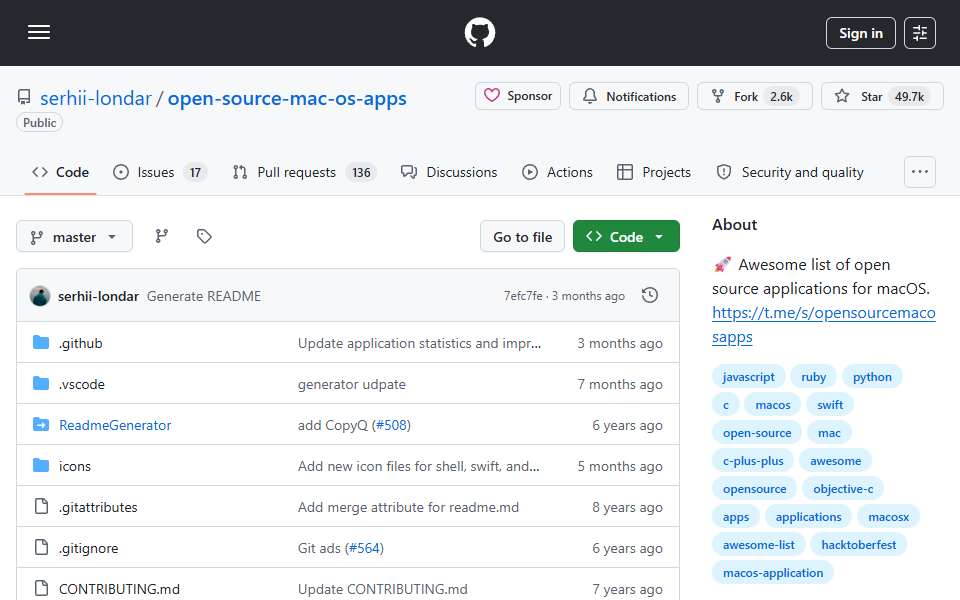Image resolution: width=960 pixels, height=600 pixels.
Task: Select the c topic tag
Action: click(726, 405)
